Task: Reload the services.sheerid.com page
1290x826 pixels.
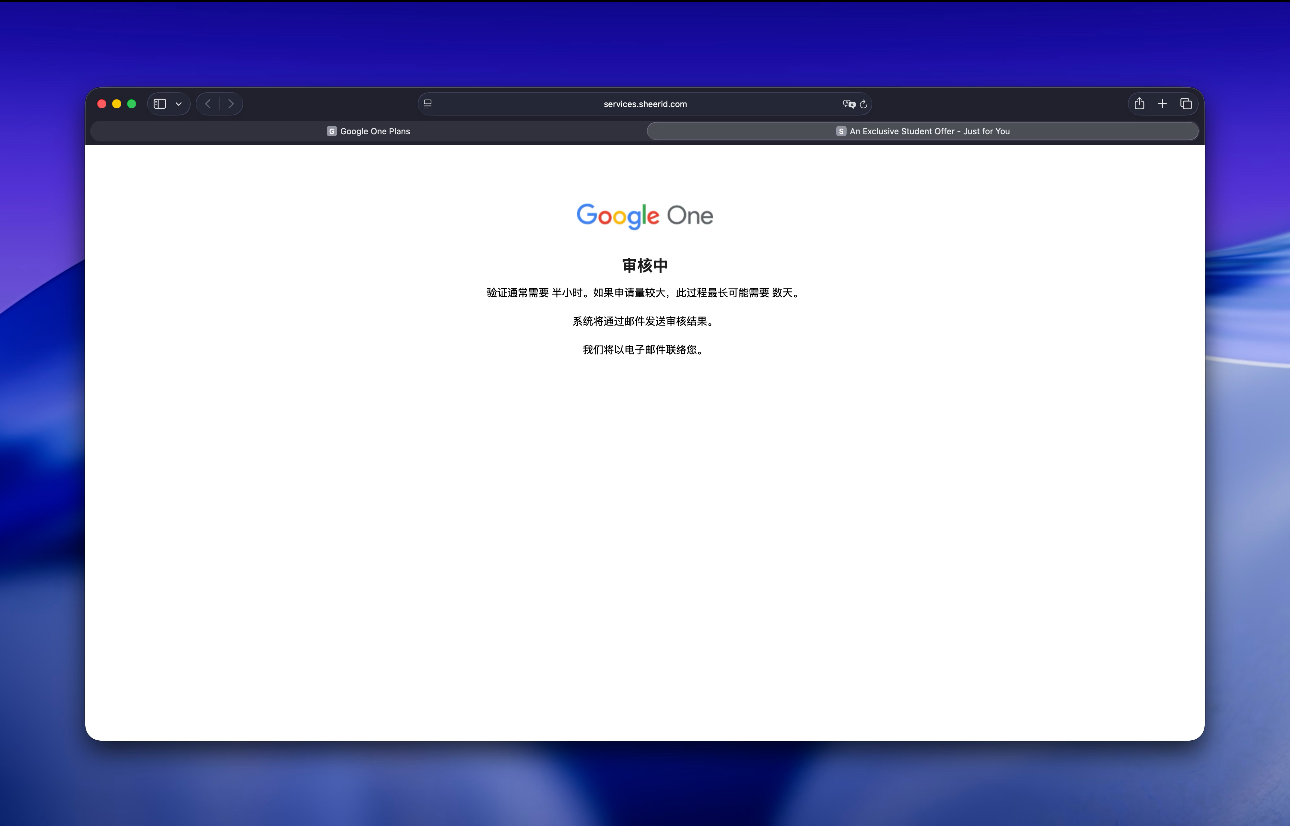Action: click(864, 103)
